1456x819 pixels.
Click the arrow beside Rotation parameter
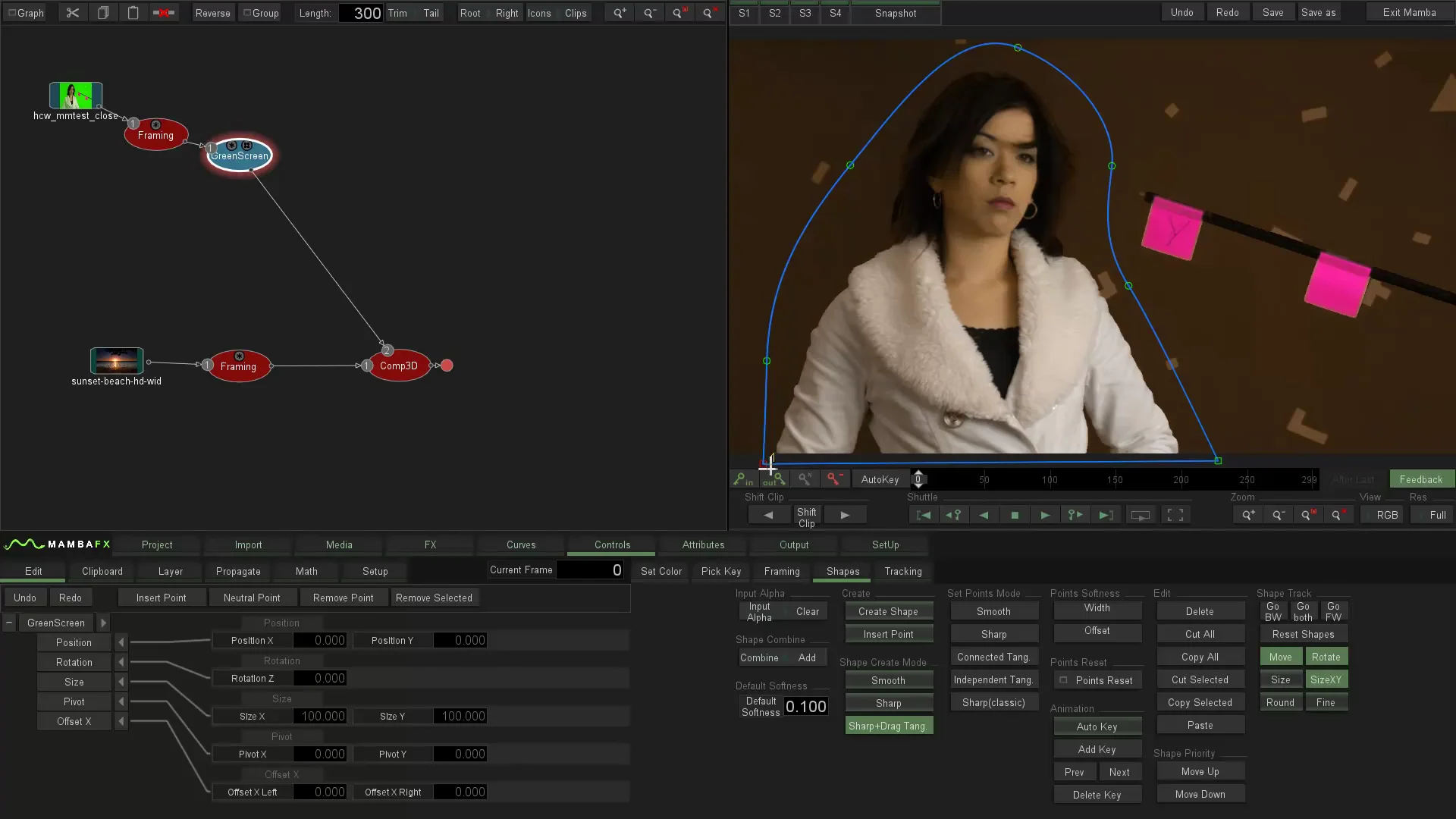point(121,662)
